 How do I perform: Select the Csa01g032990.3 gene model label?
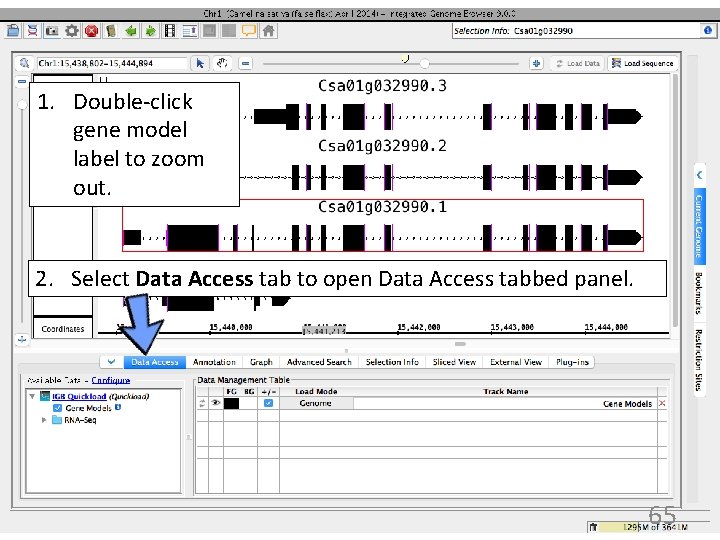point(382,86)
